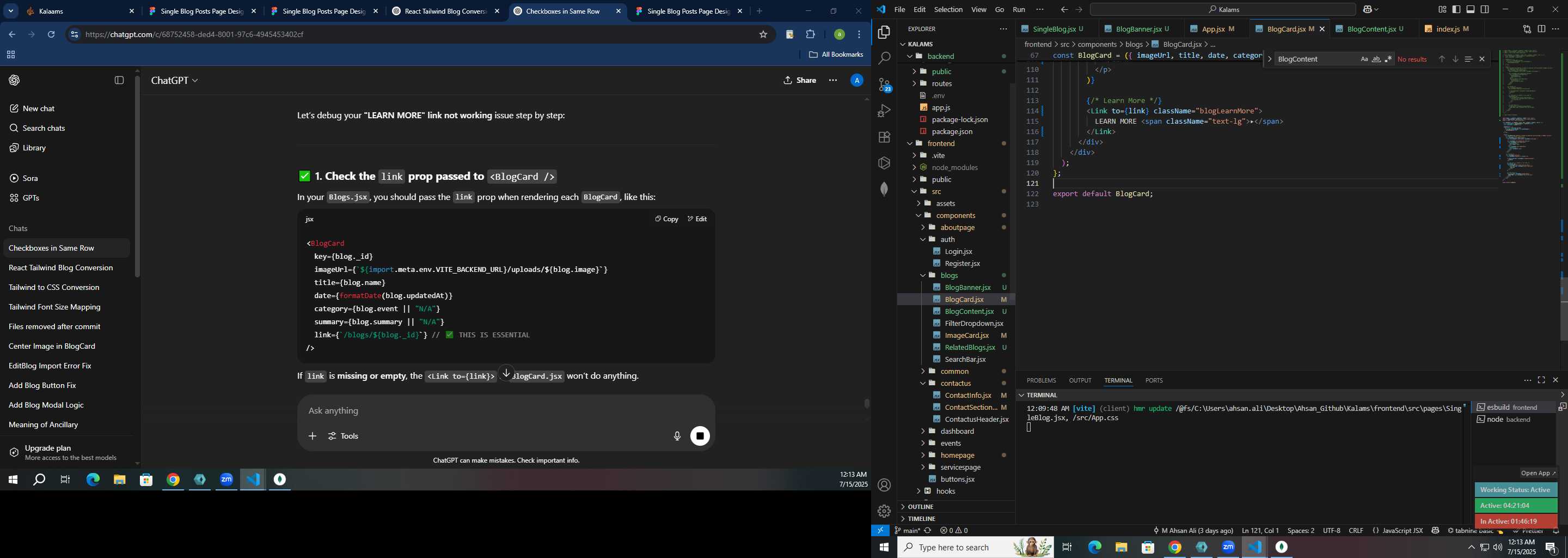Screen dimensions: 1568x558
Task: Toggle primary side bar layout icon
Action: [1456, 9]
